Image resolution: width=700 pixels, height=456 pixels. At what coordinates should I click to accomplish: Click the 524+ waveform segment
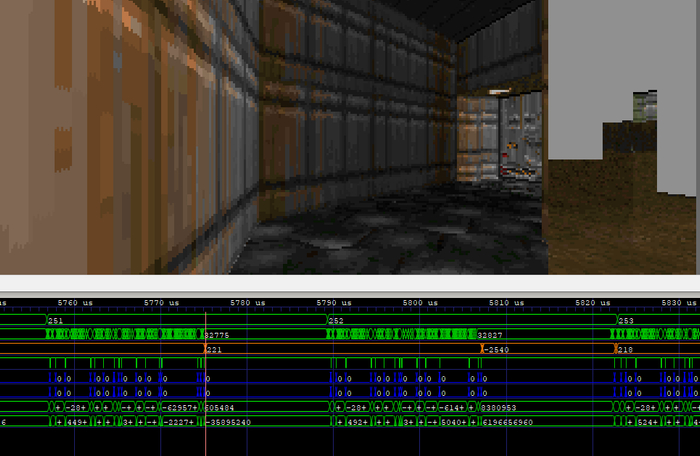click(x=647, y=422)
